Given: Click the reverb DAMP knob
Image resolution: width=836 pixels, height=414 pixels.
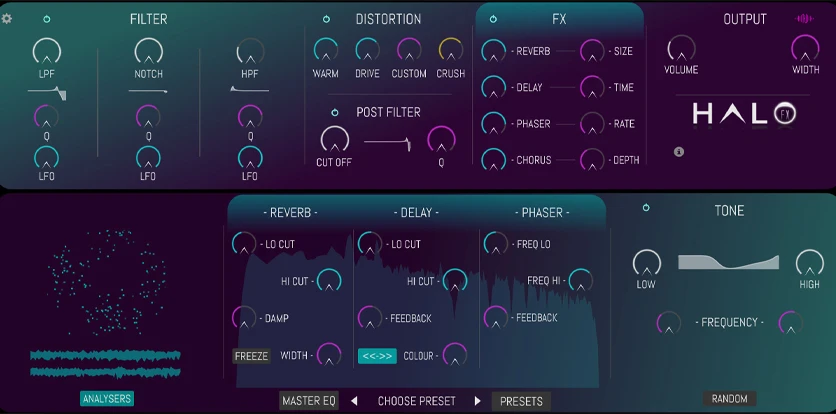Looking at the screenshot, I should (x=244, y=319).
